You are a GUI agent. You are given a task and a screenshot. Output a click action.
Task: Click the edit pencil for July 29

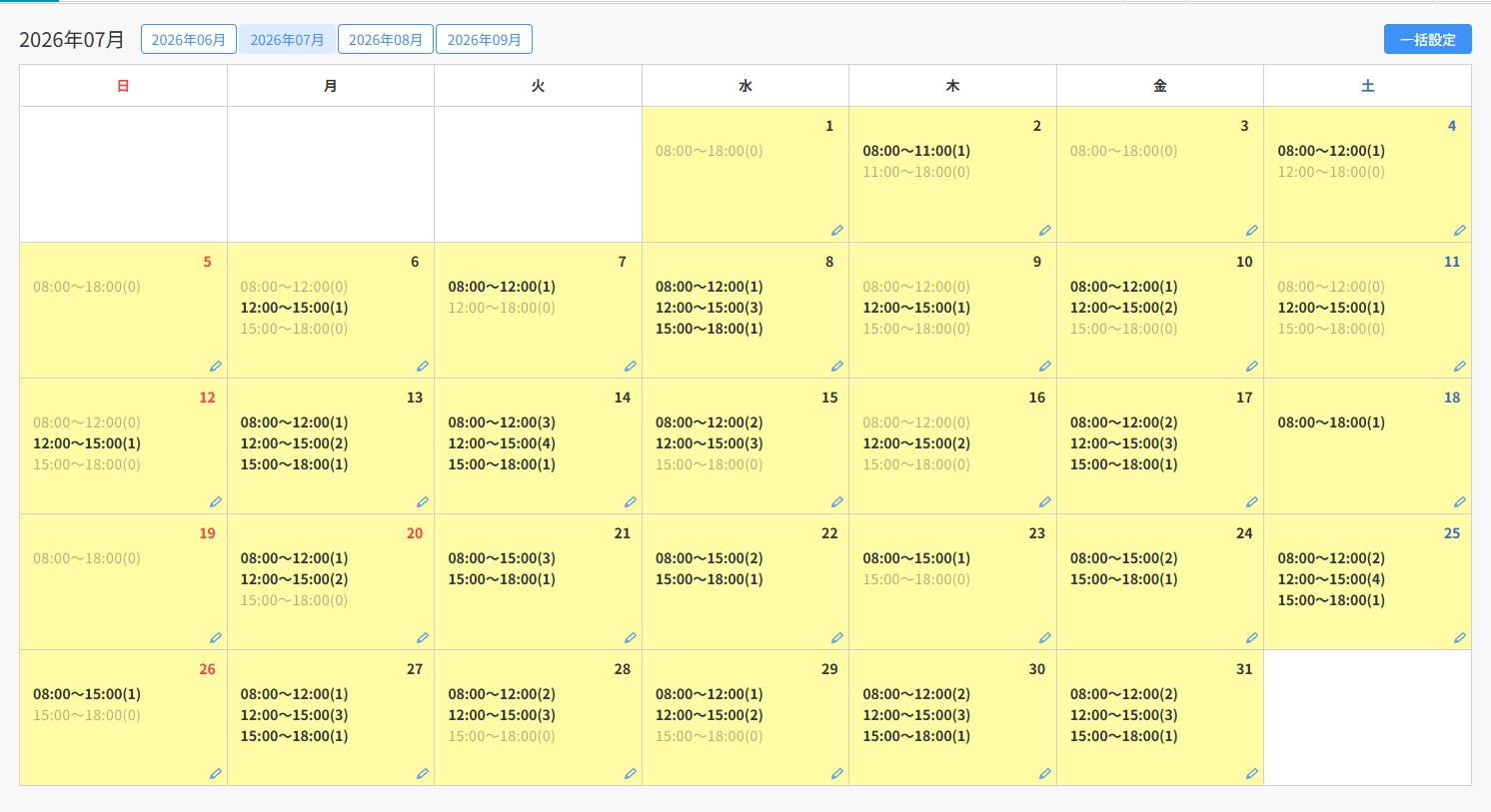pyautogui.click(x=837, y=774)
